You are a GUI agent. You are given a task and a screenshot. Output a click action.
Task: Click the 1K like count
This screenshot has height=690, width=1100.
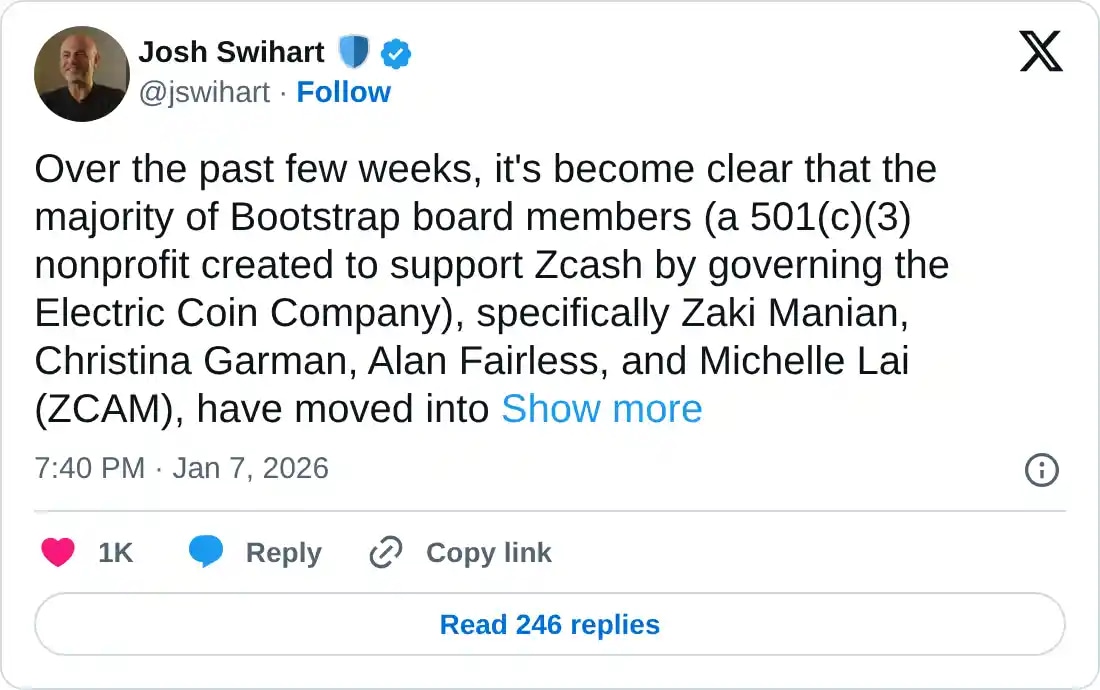point(116,552)
